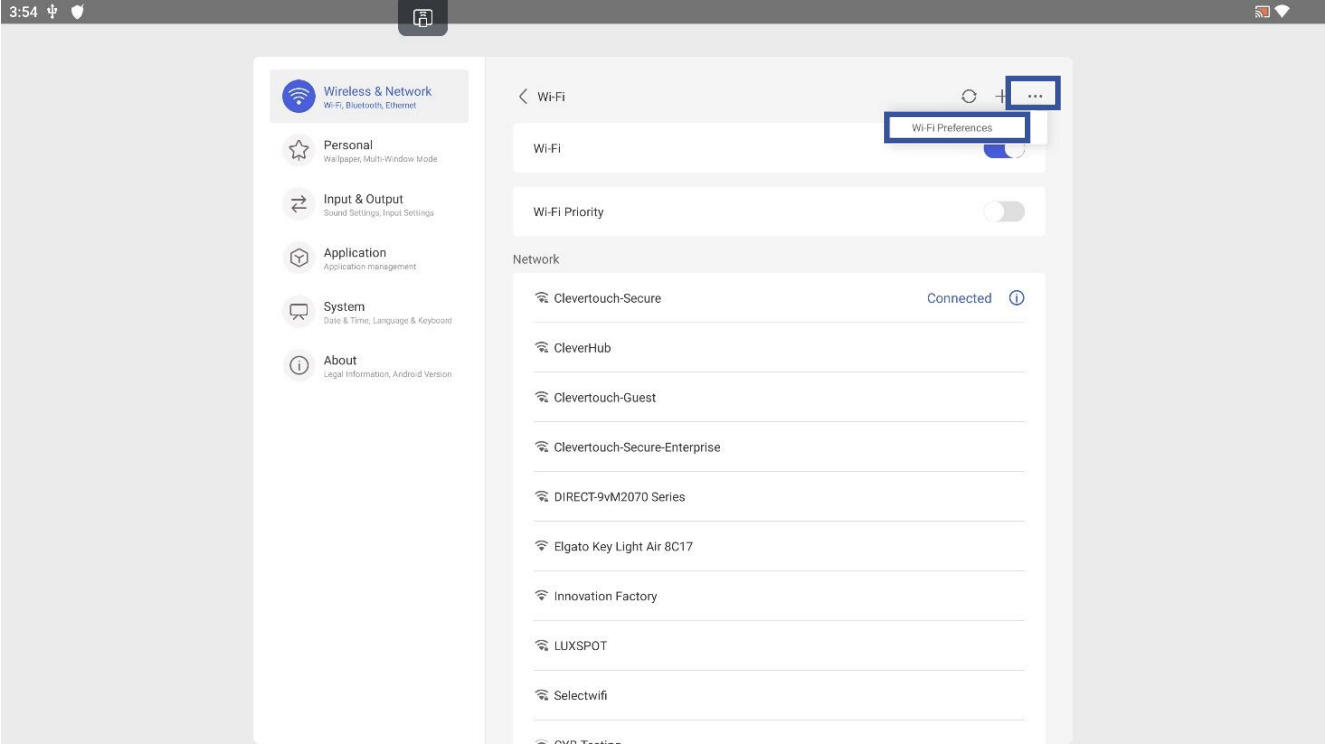Click the Application cube icon
1325x744 pixels.
click(298, 258)
